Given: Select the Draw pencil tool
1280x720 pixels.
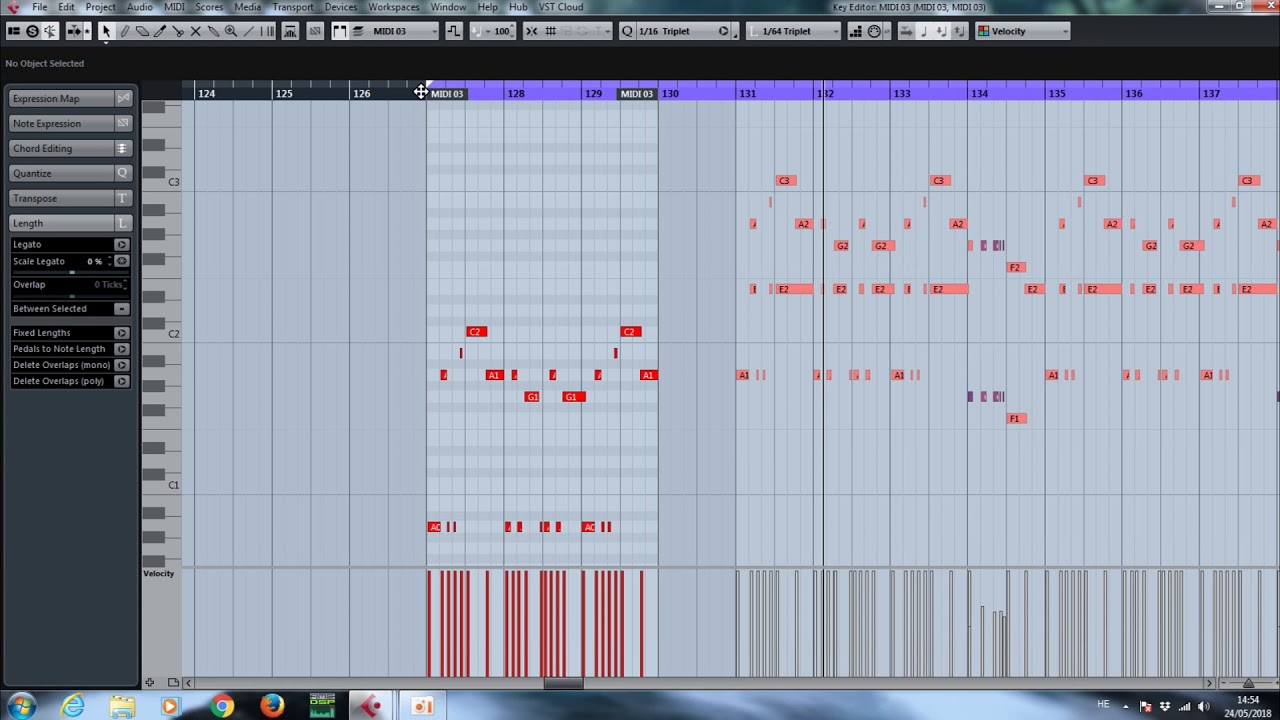Looking at the screenshot, I should point(124,31).
